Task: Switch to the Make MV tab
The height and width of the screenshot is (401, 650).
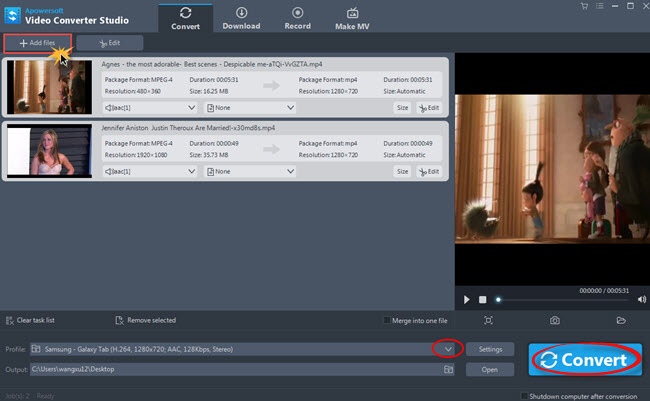Action: 352,19
